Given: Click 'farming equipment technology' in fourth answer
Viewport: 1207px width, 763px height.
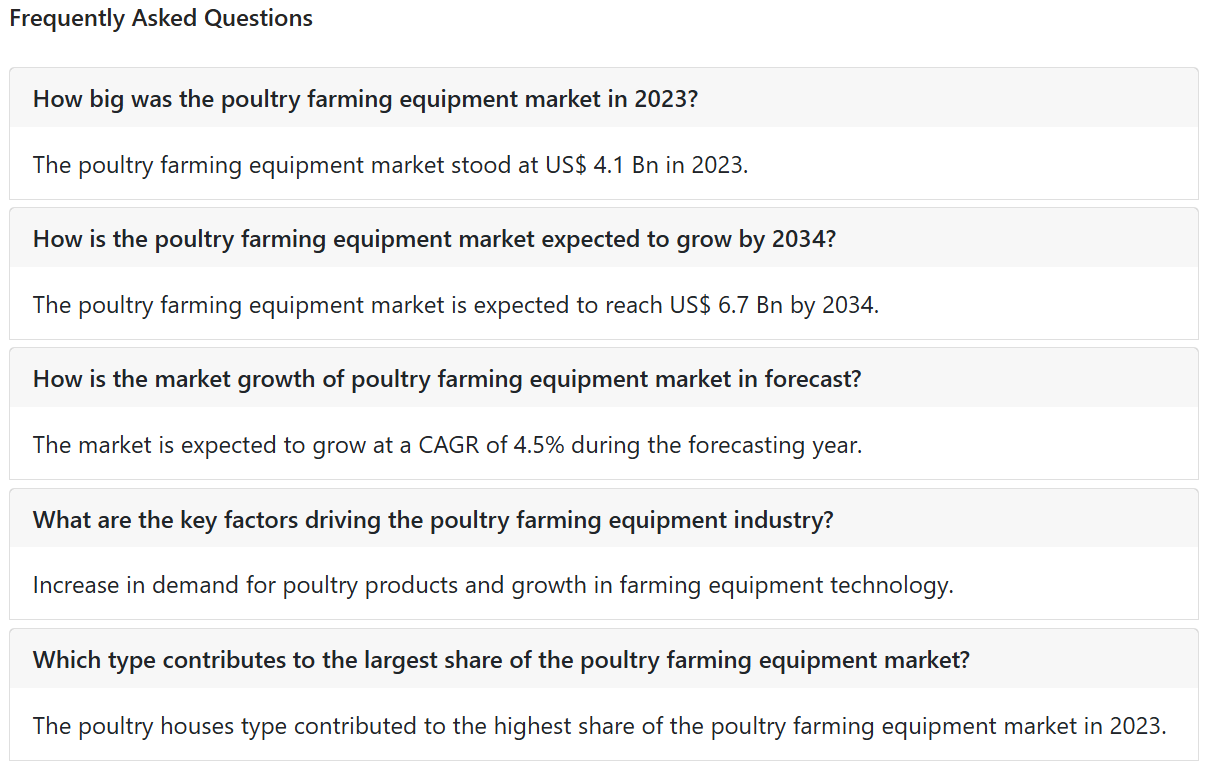Looking at the screenshot, I should (784, 585).
